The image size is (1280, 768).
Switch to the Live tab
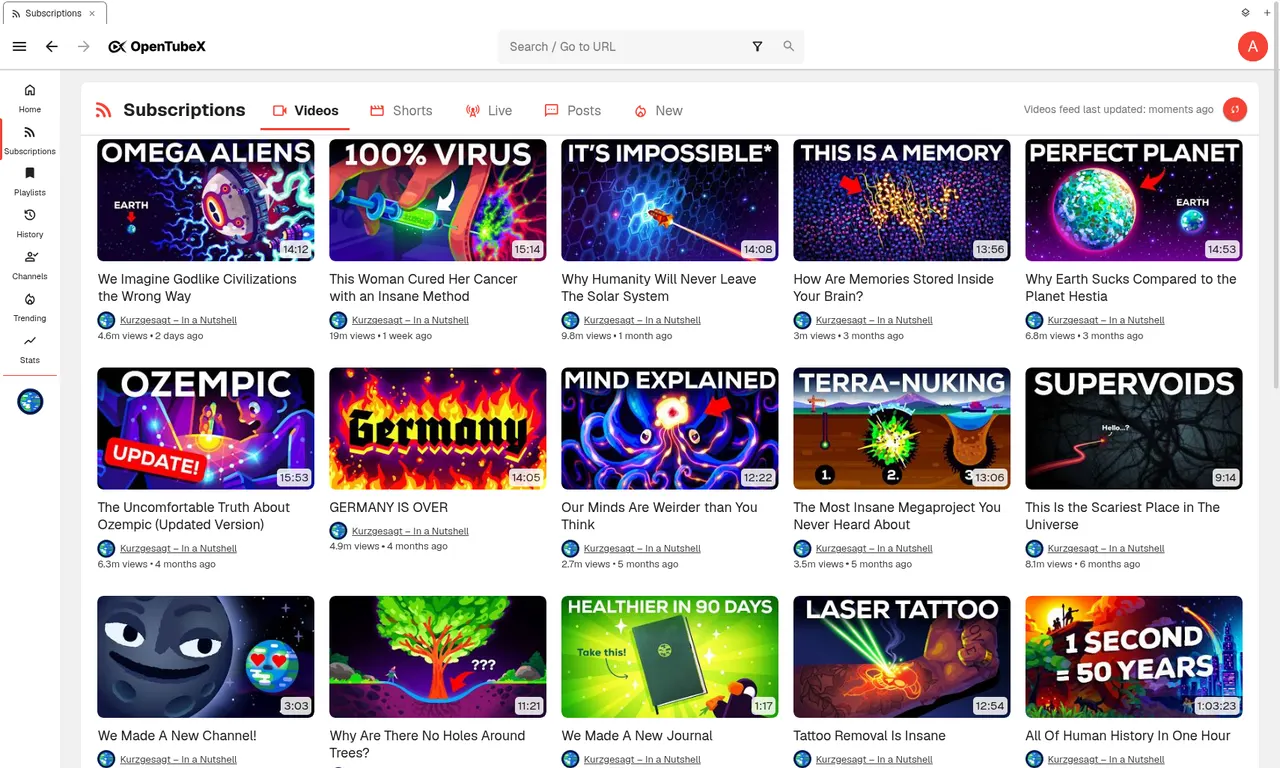[489, 111]
